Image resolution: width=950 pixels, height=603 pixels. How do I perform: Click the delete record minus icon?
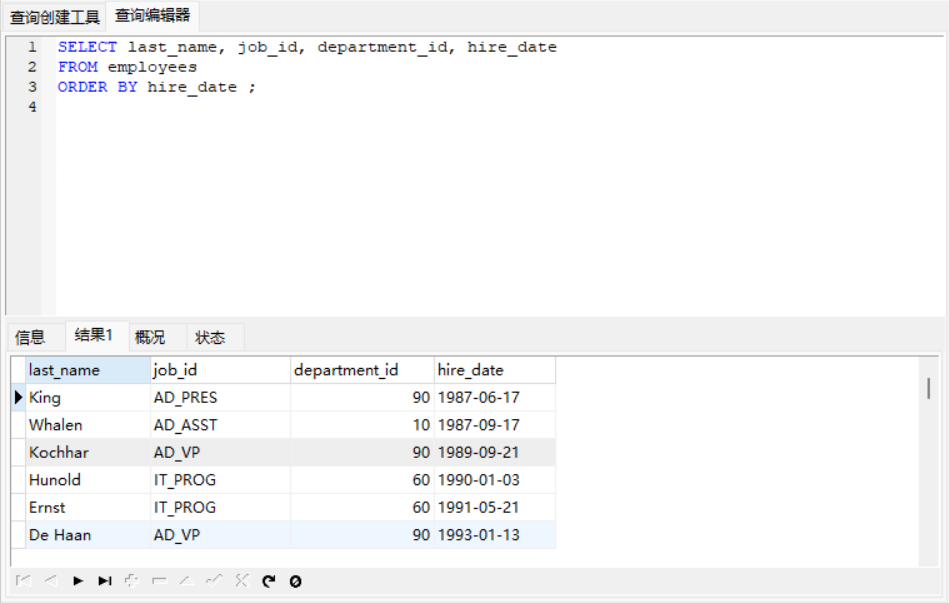(x=159, y=581)
